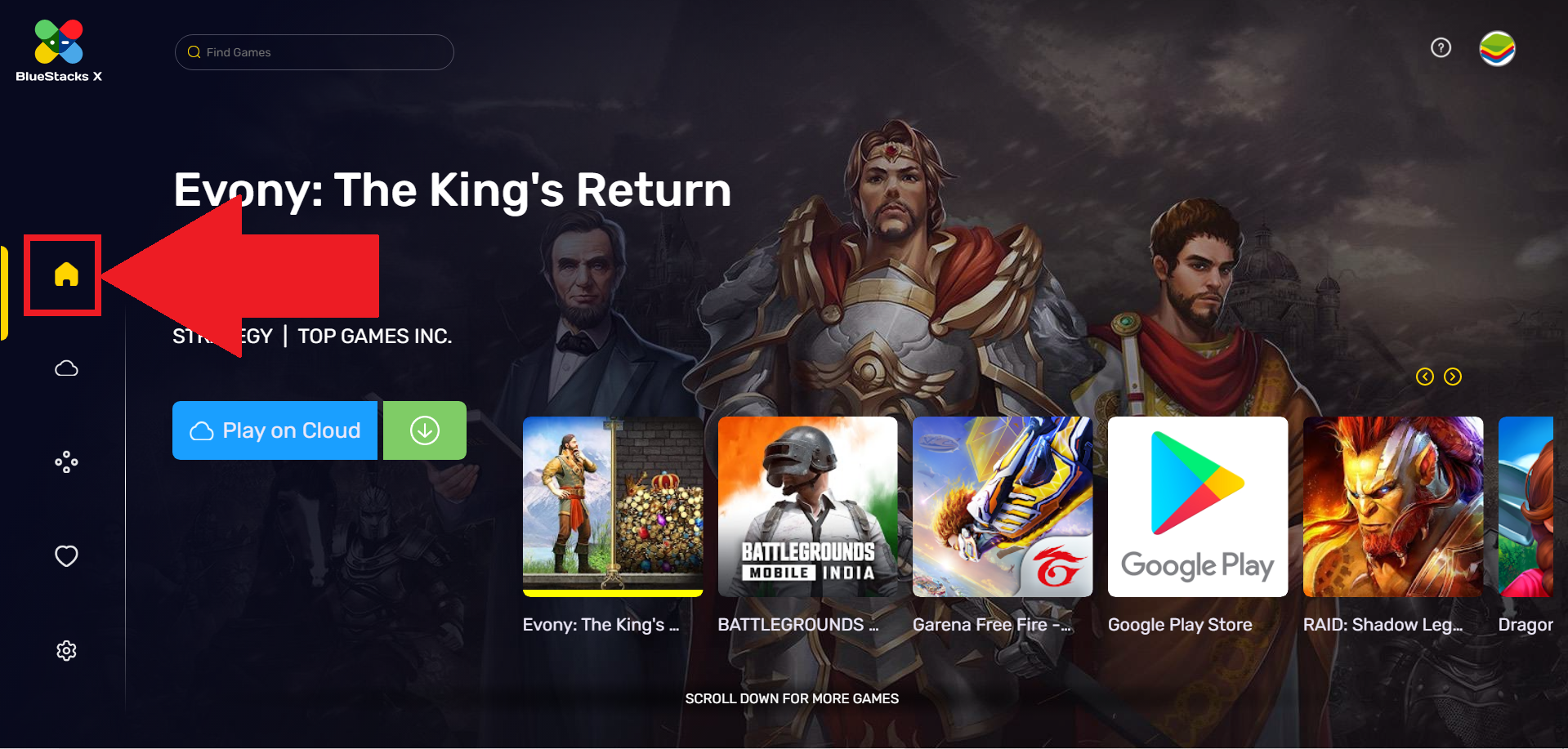The image size is (1568, 749).
Task: Click the partially visible Dragon game thumbnail
Action: pos(1526,506)
